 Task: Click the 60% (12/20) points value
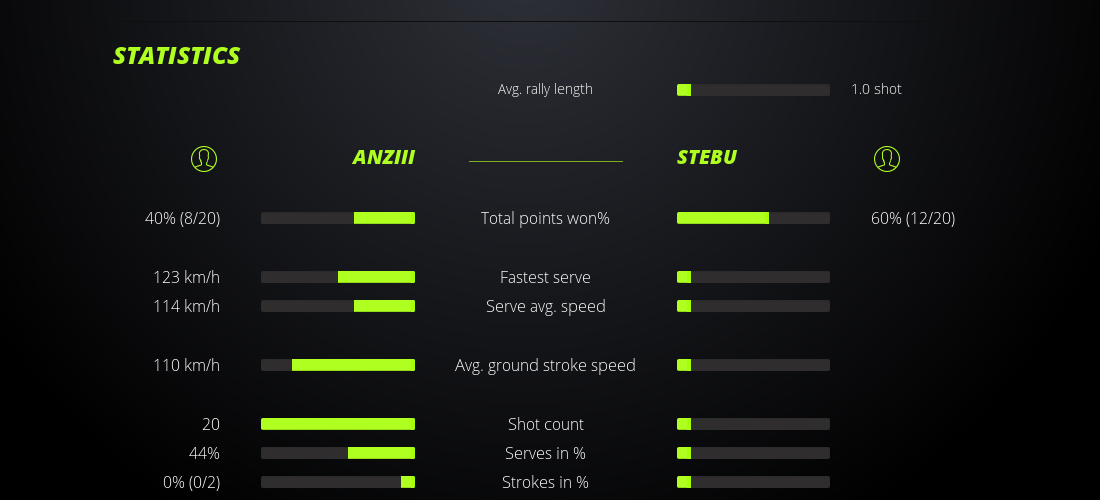[913, 218]
